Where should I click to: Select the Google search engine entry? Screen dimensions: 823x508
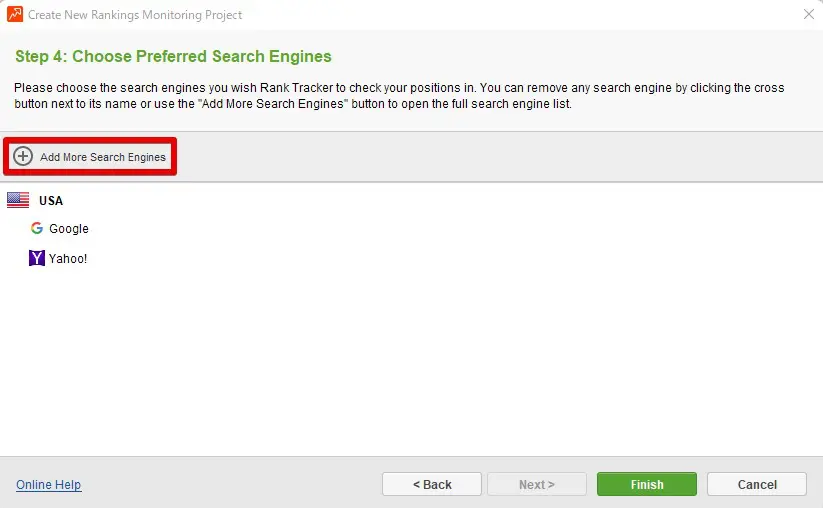tap(69, 229)
